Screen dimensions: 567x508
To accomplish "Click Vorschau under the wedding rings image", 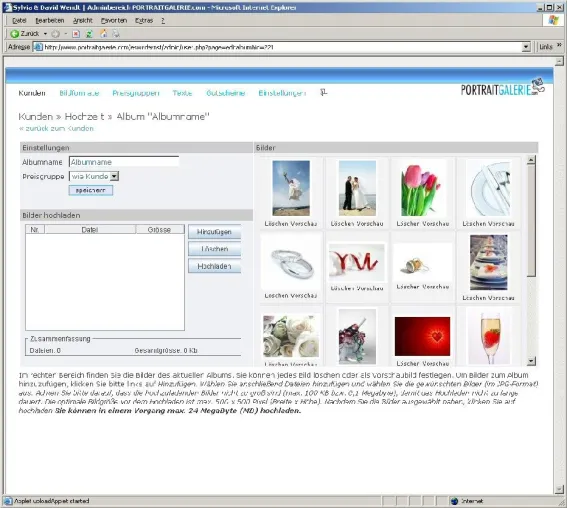I will (x=304, y=296).
